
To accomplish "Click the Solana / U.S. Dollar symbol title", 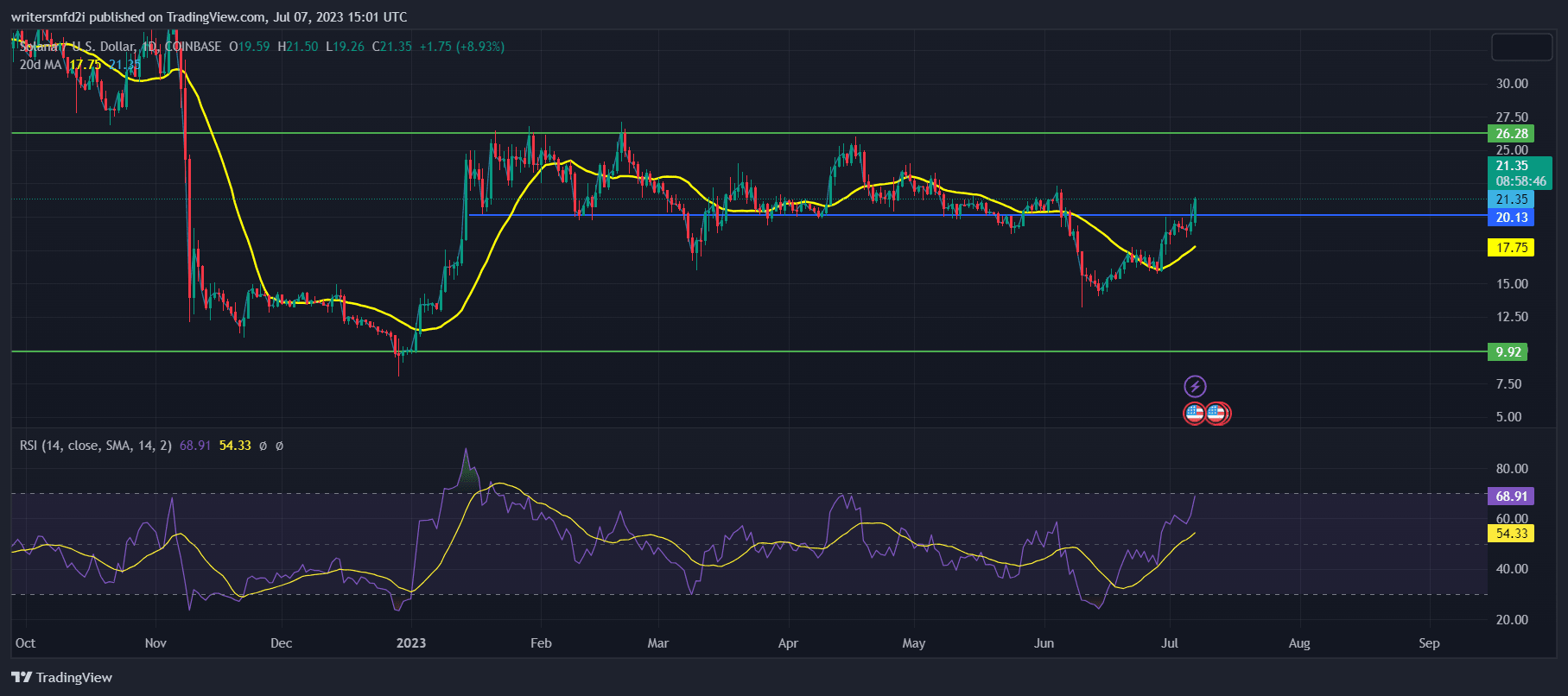I will click(78, 47).
